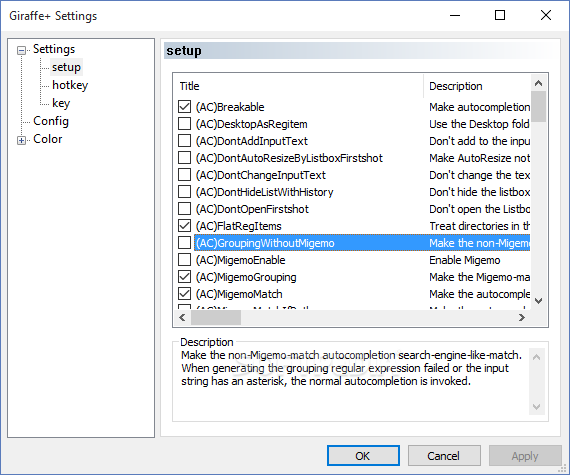Select the (AC)FlatRegItems row text
The image size is (570, 475).
coord(238,226)
